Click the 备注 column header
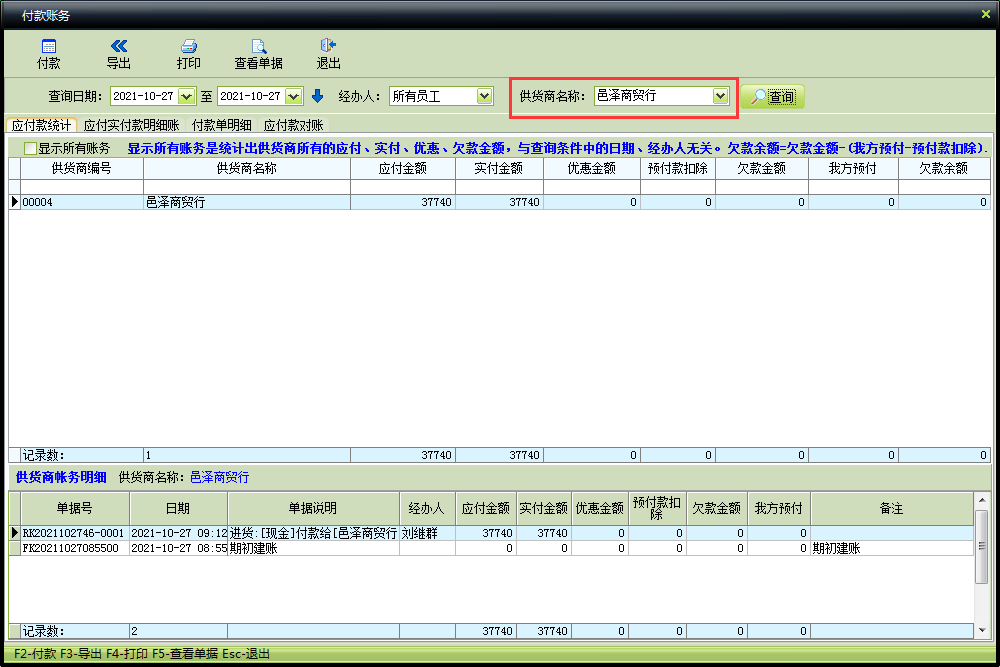Viewport: 1000px width, 667px height. (892, 508)
